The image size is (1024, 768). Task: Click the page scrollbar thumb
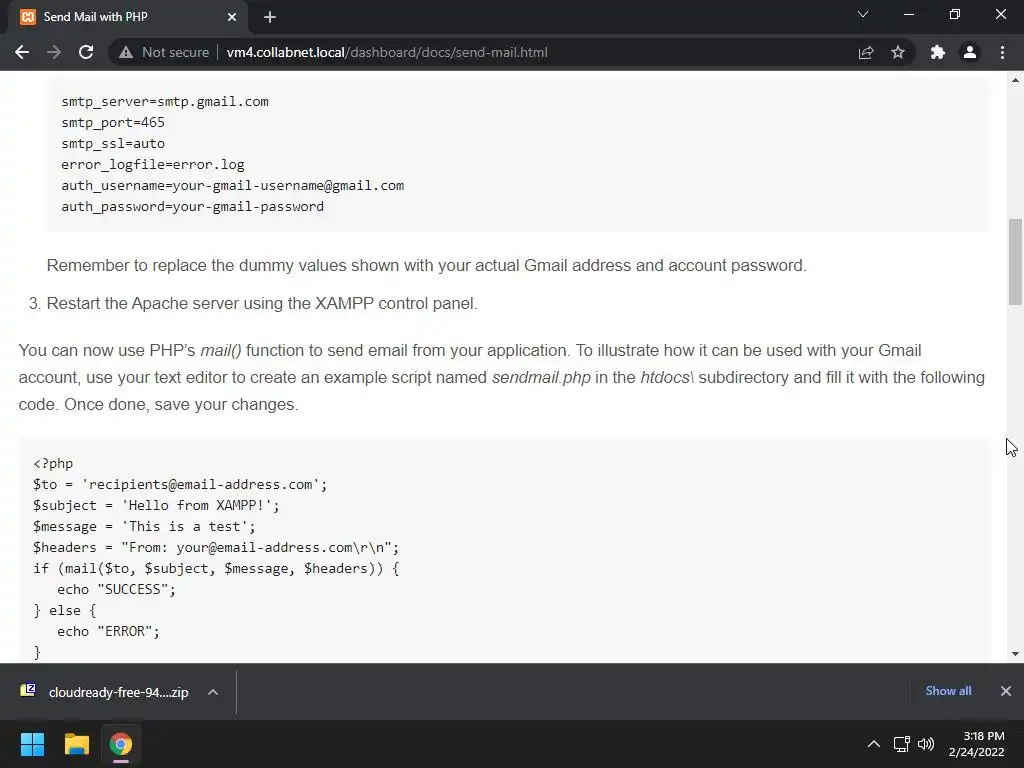pyautogui.click(x=1015, y=261)
